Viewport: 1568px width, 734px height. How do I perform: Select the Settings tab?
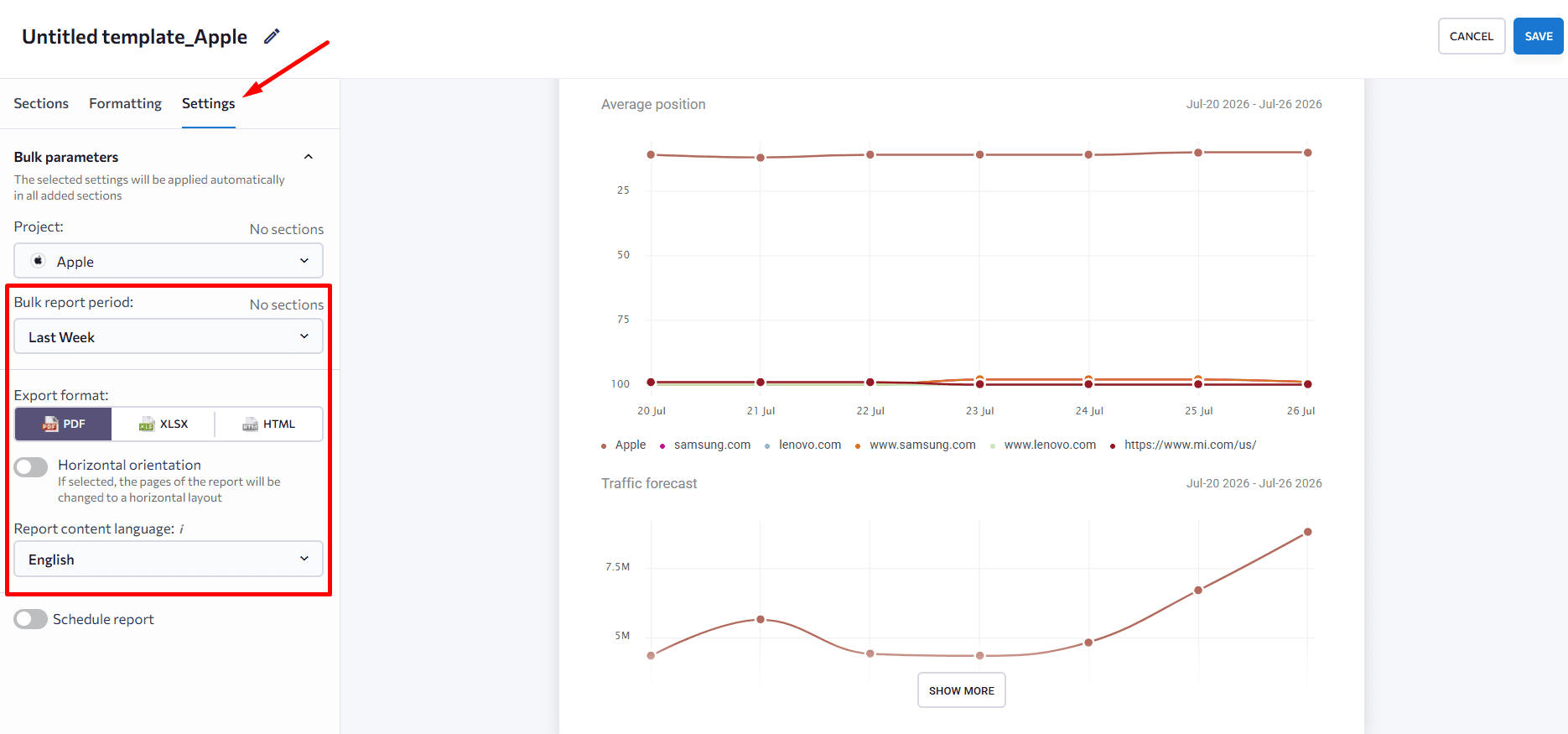pos(209,103)
